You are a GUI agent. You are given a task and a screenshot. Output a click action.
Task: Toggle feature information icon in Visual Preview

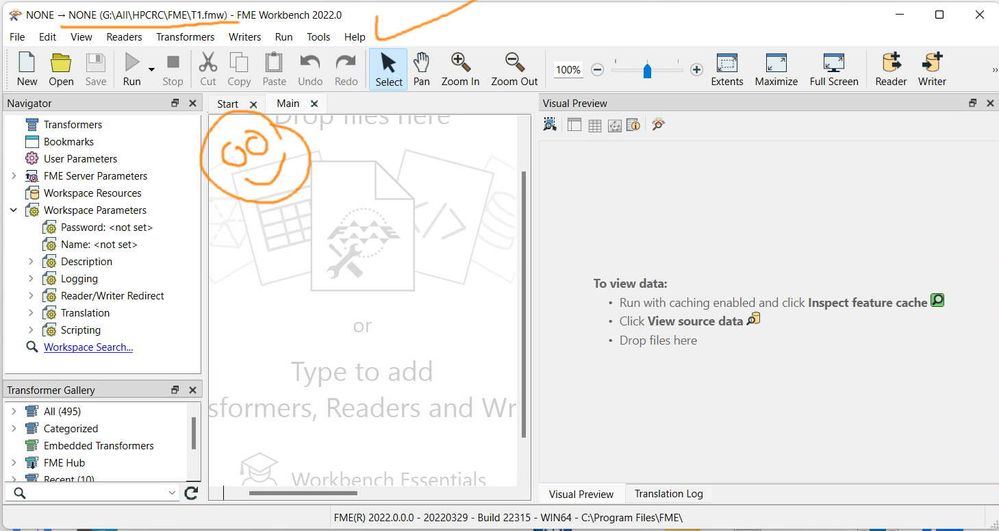633,126
